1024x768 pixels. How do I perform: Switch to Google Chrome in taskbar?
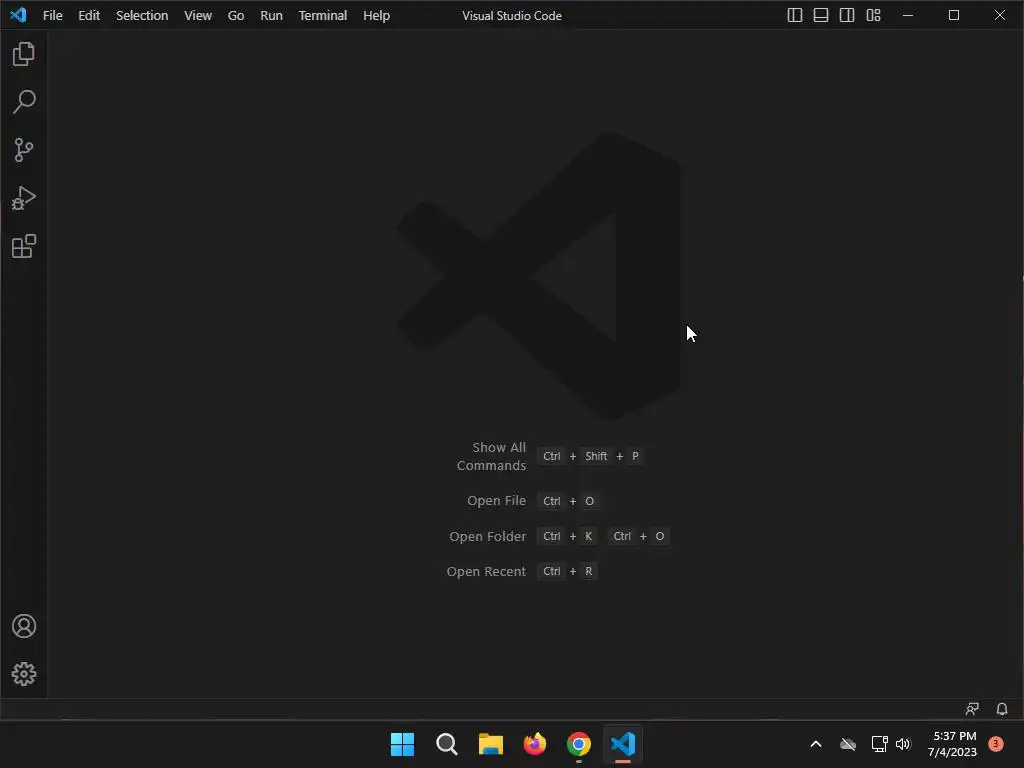click(579, 744)
